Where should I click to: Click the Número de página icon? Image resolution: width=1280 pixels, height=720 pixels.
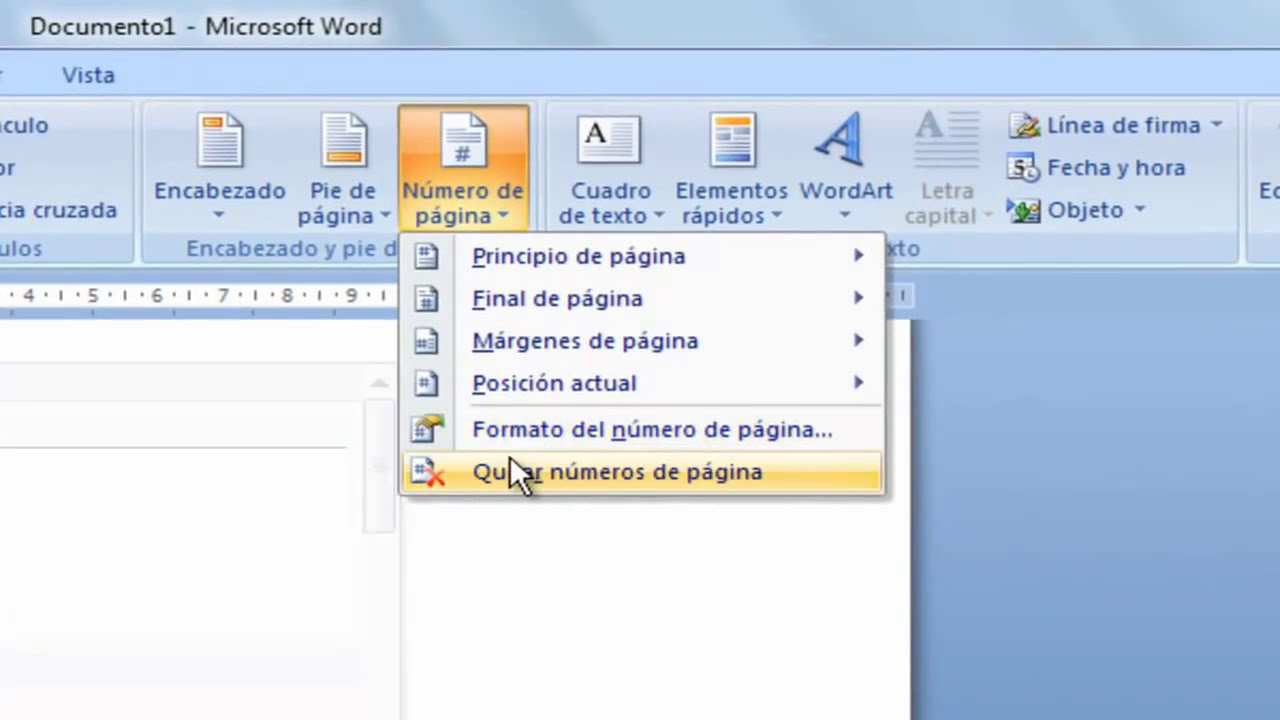pyautogui.click(x=463, y=140)
